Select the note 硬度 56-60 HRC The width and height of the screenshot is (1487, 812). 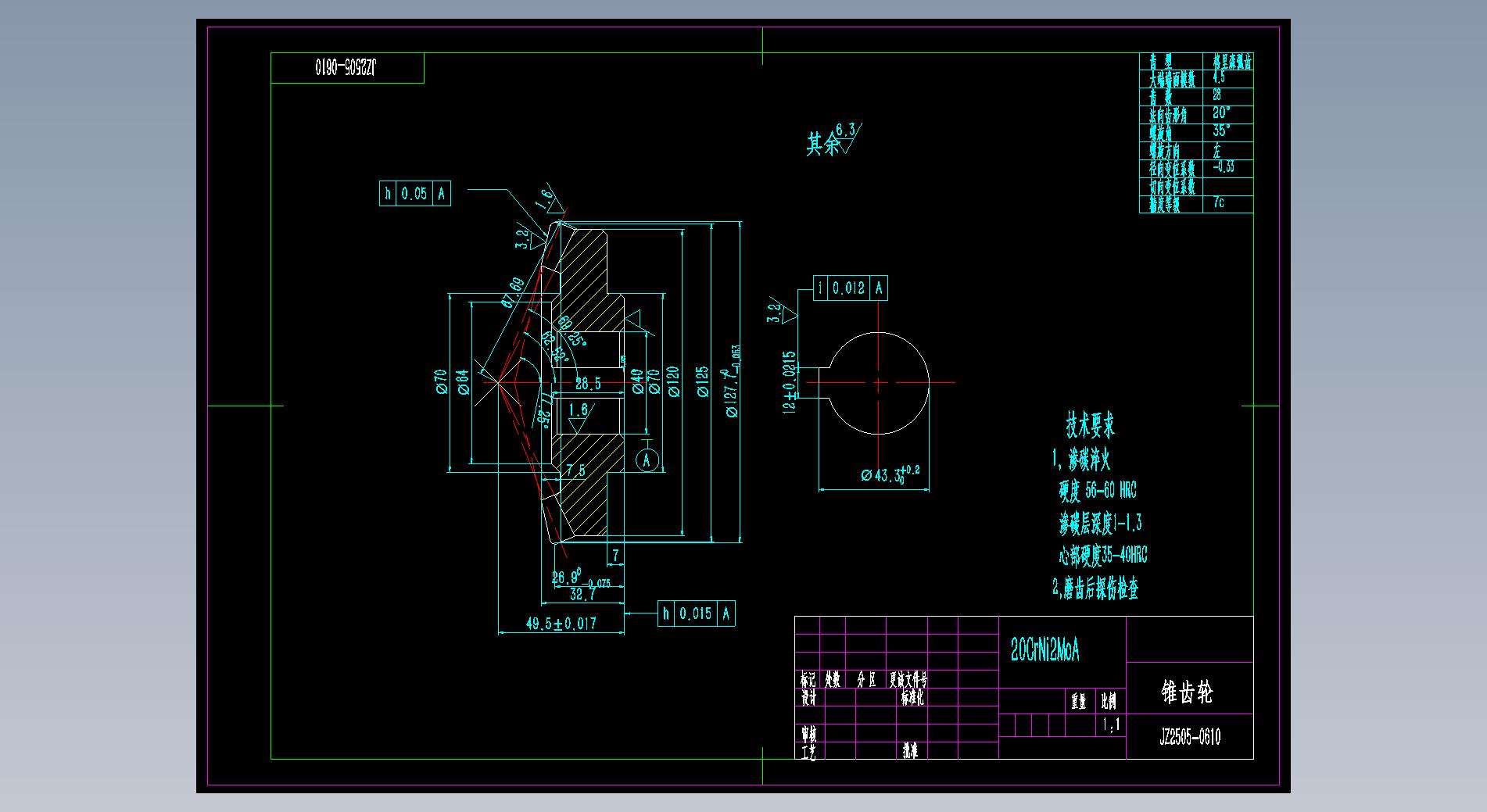coord(1098,491)
